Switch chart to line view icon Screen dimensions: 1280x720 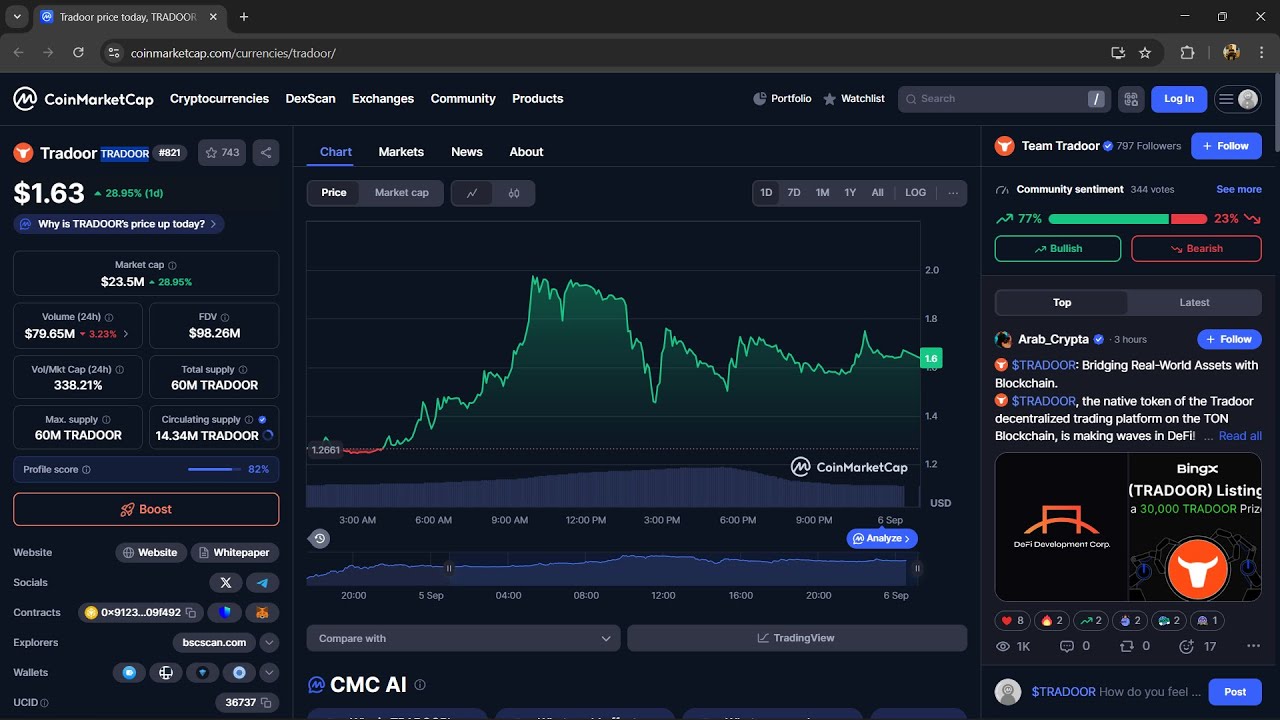click(472, 193)
